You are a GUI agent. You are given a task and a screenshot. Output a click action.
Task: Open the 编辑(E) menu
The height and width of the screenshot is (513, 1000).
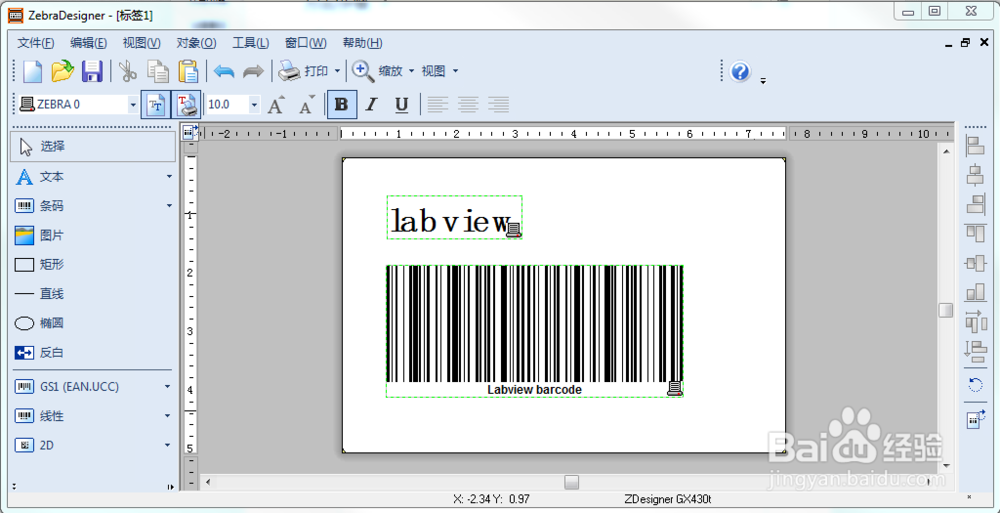89,43
